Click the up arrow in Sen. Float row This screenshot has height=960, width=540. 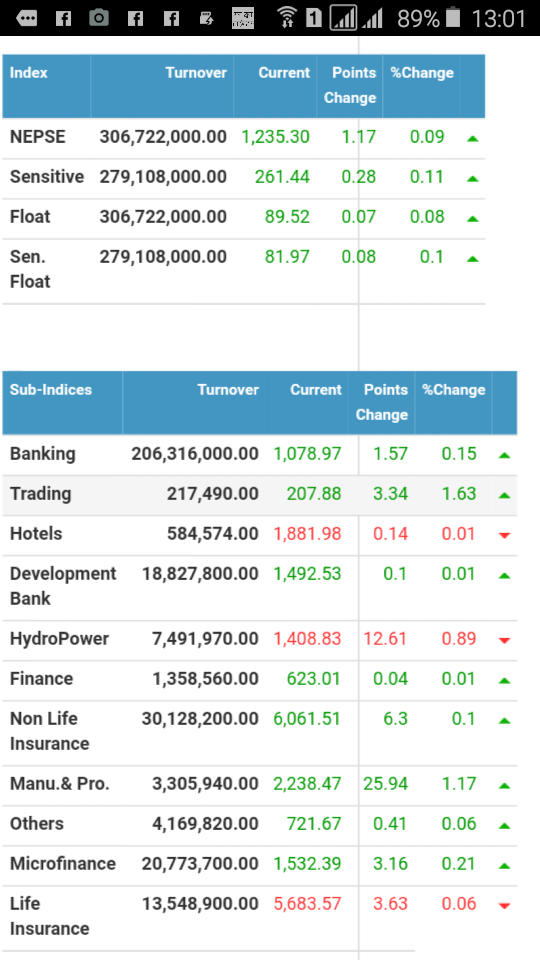coord(472,259)
